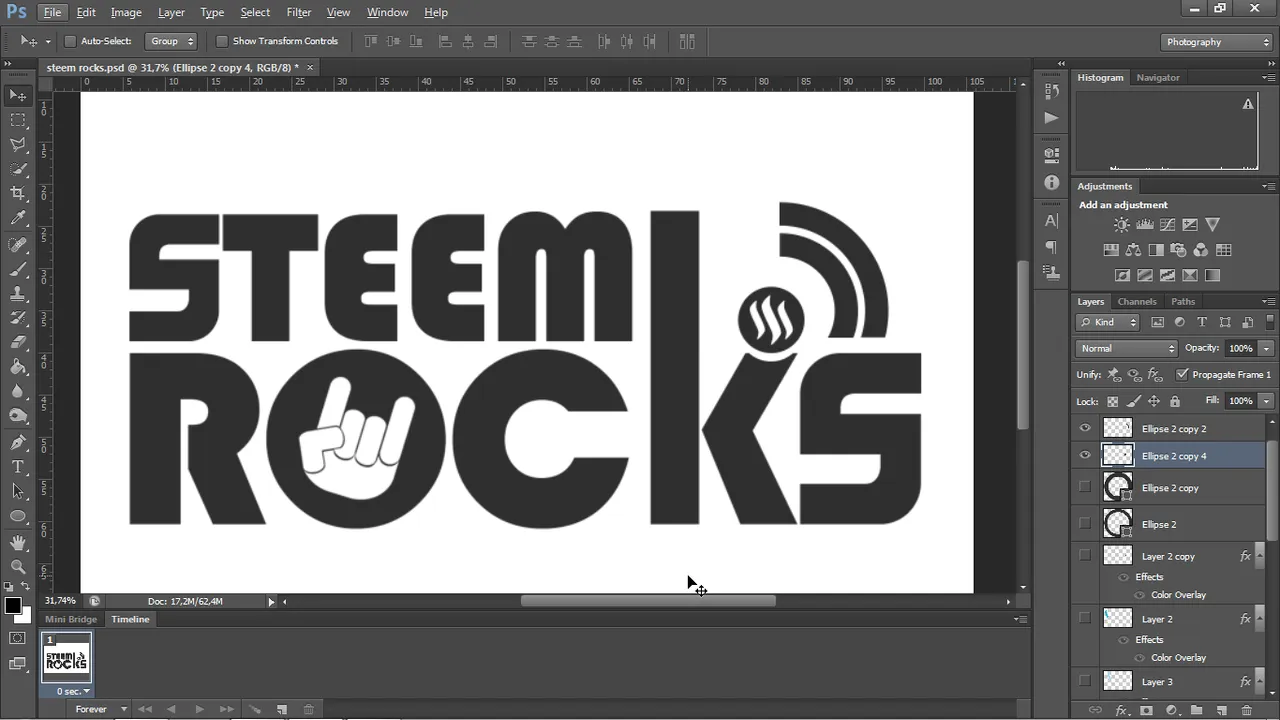The image size is (1280, 720).
Task: Select the Clone Stamp tool
Action: pos(18,295)
